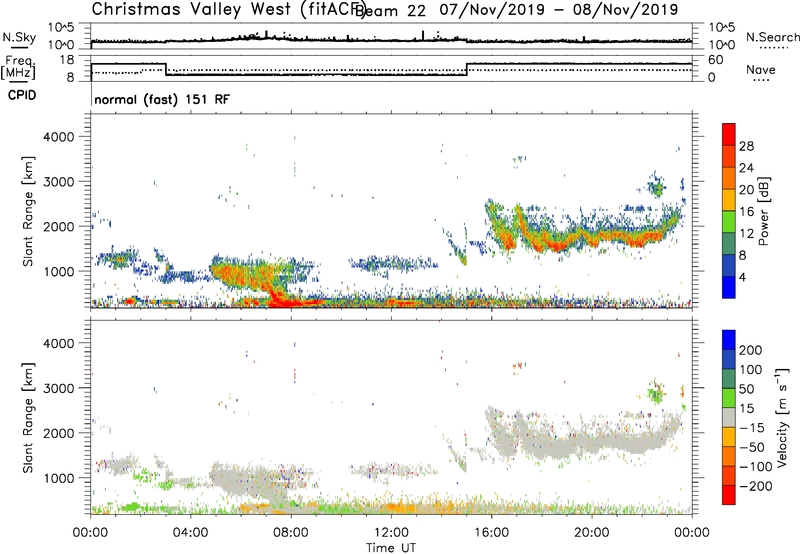Click the 'Velocity [m s-1]' colorbar title
Viewport: 800px width, 554px height.
tap(782, 417)
